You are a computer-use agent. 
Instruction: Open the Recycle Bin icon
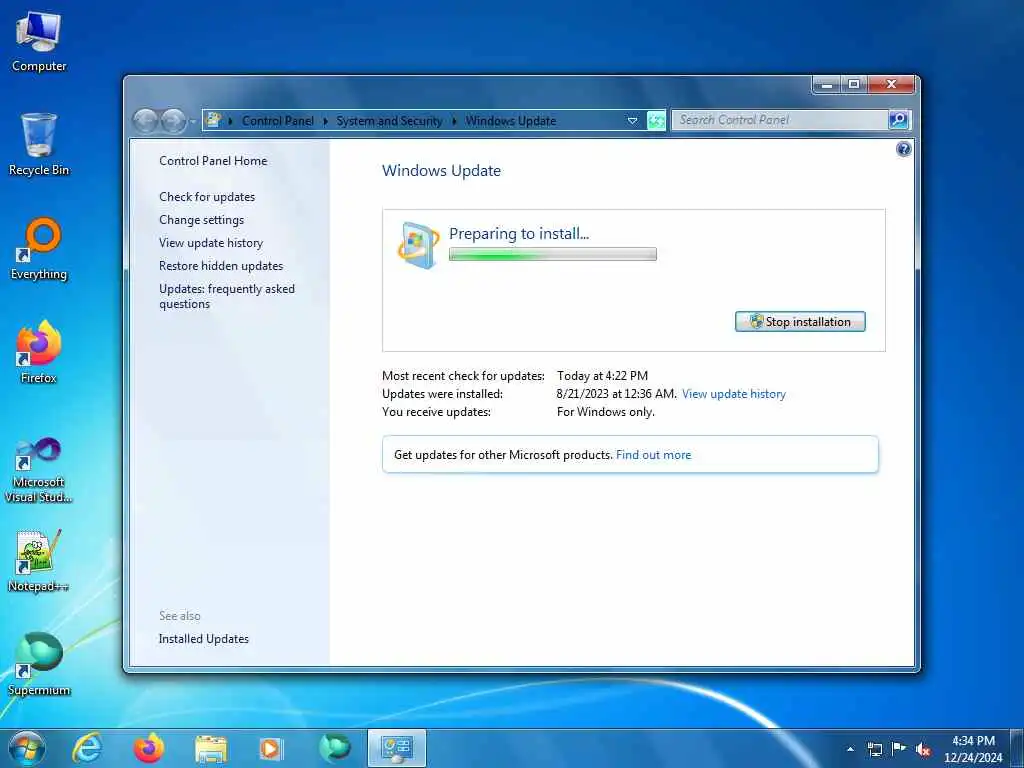[x=39, y=145]
